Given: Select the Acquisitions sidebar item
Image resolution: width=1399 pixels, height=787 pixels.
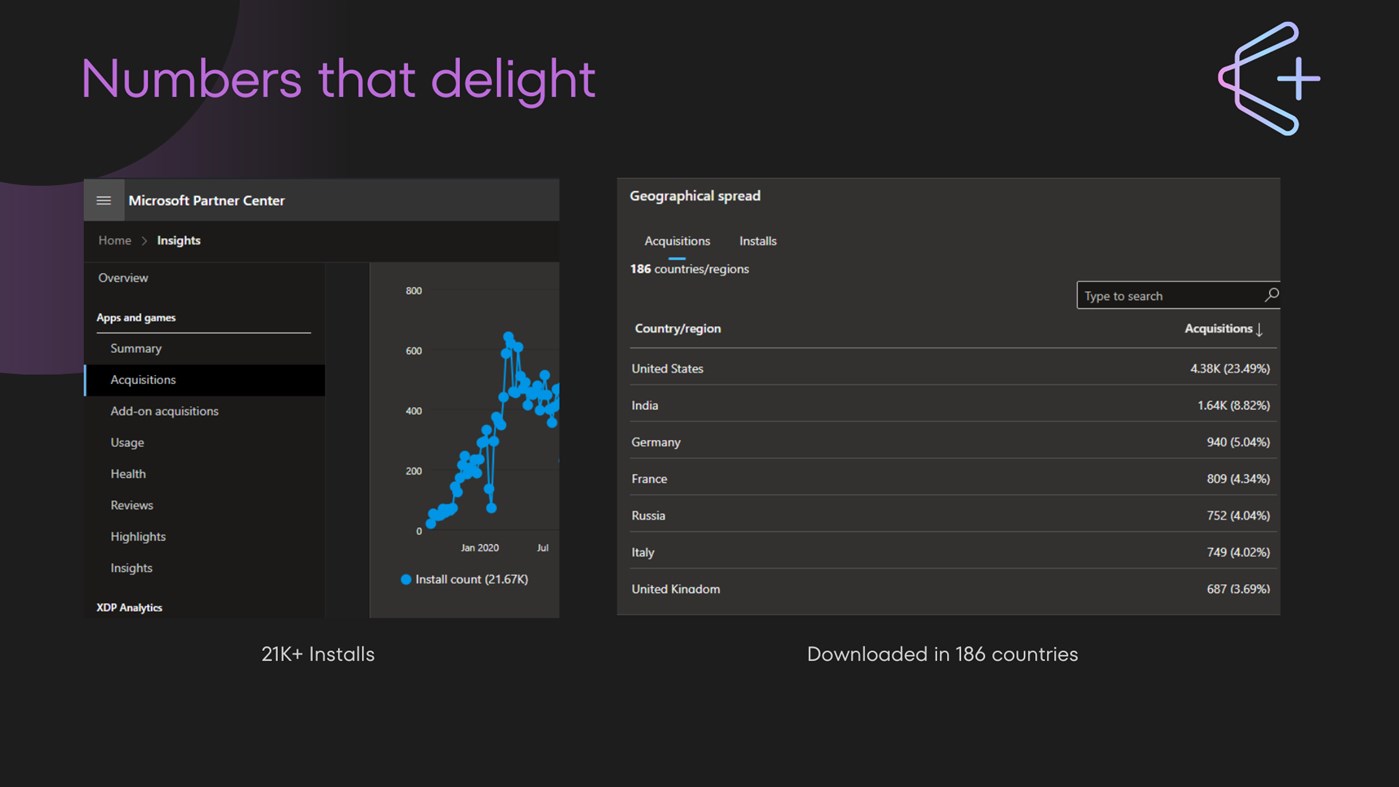Looking at the screenshot, I should (143, 380).
